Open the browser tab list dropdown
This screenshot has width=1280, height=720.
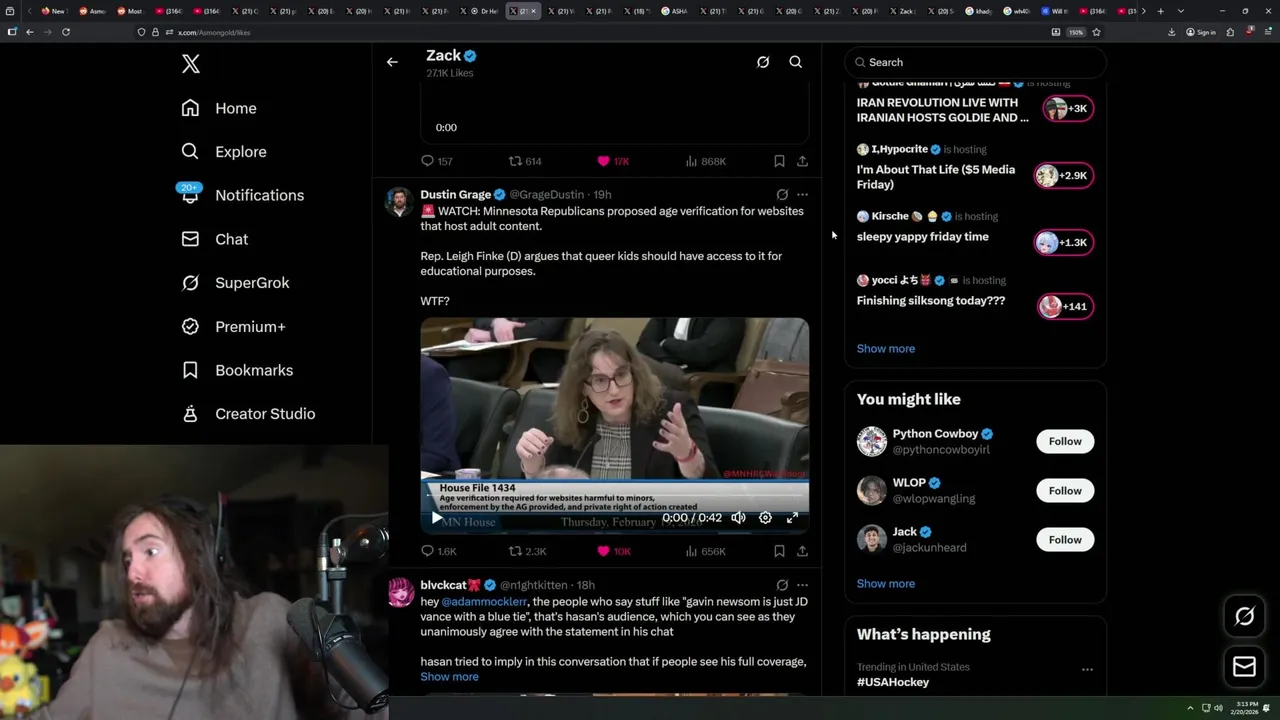point(1181,11)
